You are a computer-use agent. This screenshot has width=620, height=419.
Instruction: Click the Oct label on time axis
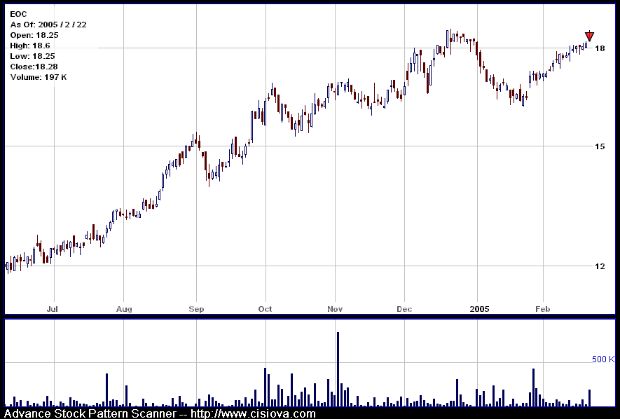tap(265, 309)
